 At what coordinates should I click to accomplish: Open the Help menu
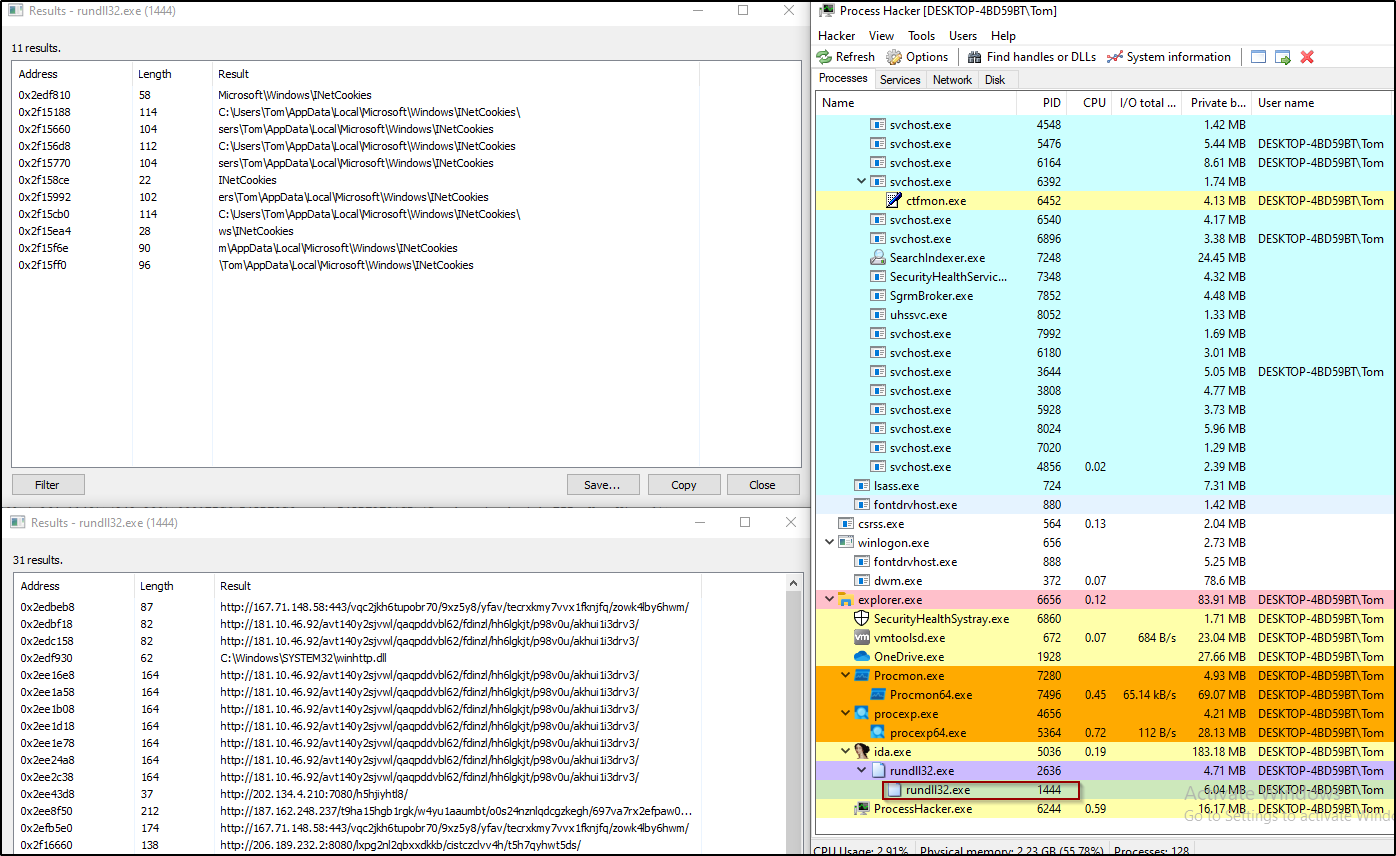click(1003, 35)
